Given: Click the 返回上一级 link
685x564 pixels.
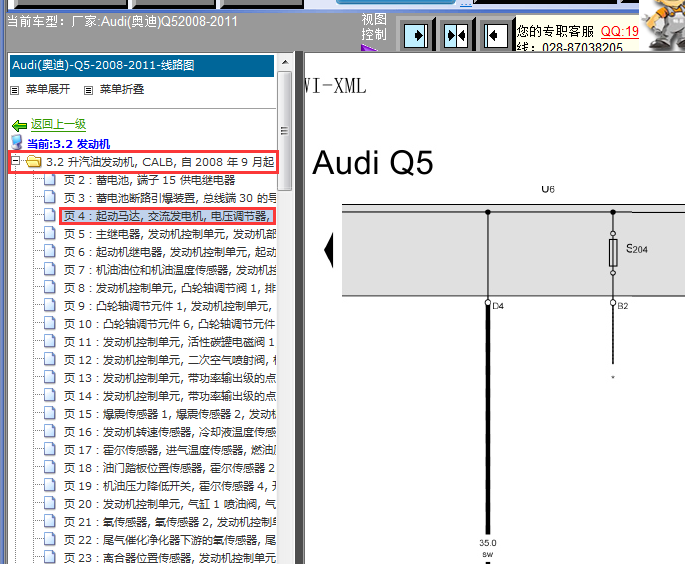Looking at the screenshot, I should tap(58, 125).
